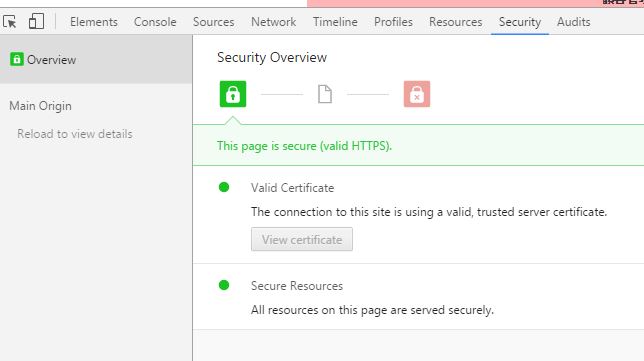The width and height of the screenshot is (644, 361).
Task: Click the View certificate button
Action: tap(302, 239)
